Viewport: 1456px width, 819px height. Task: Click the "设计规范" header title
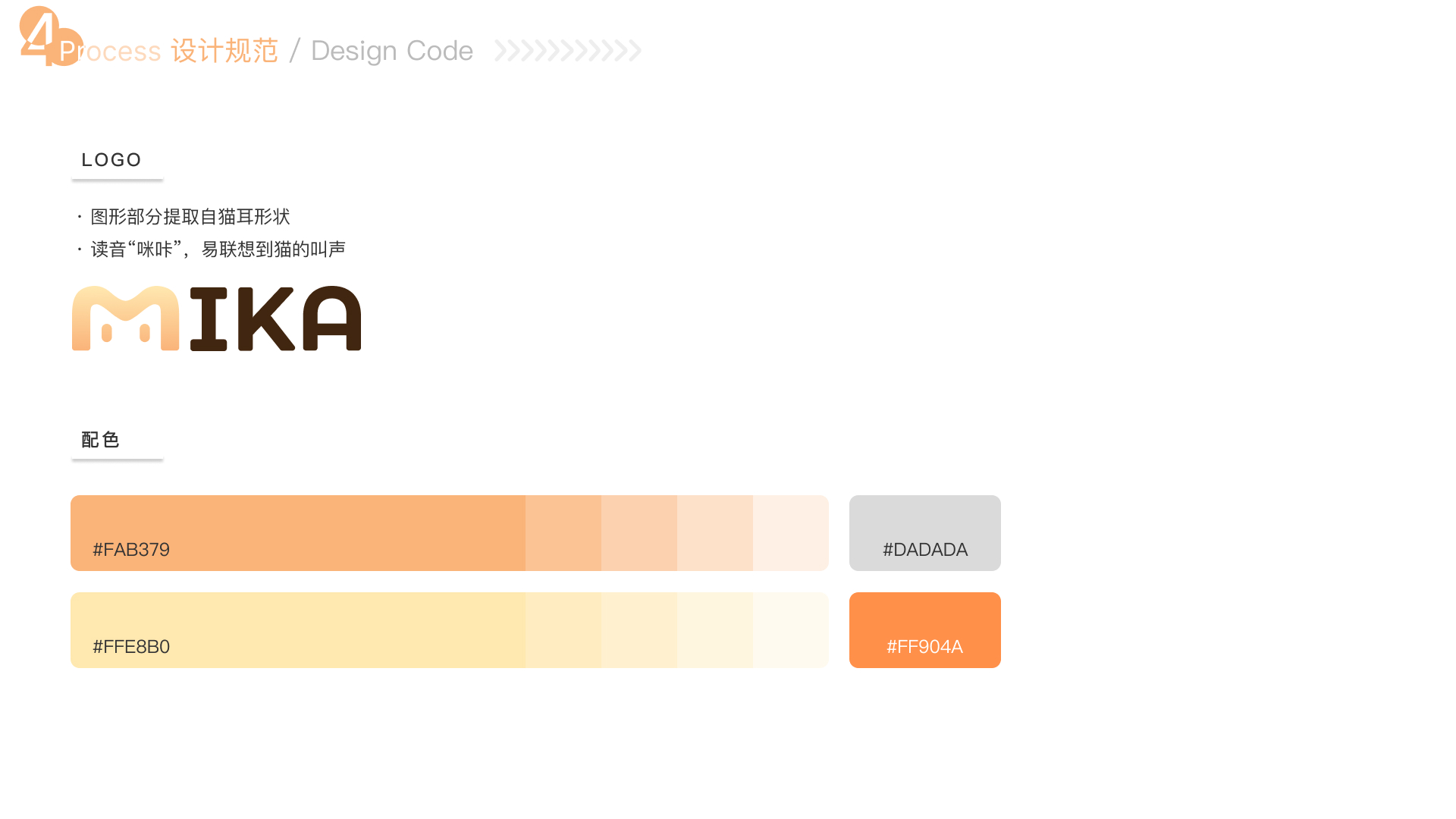224,51
